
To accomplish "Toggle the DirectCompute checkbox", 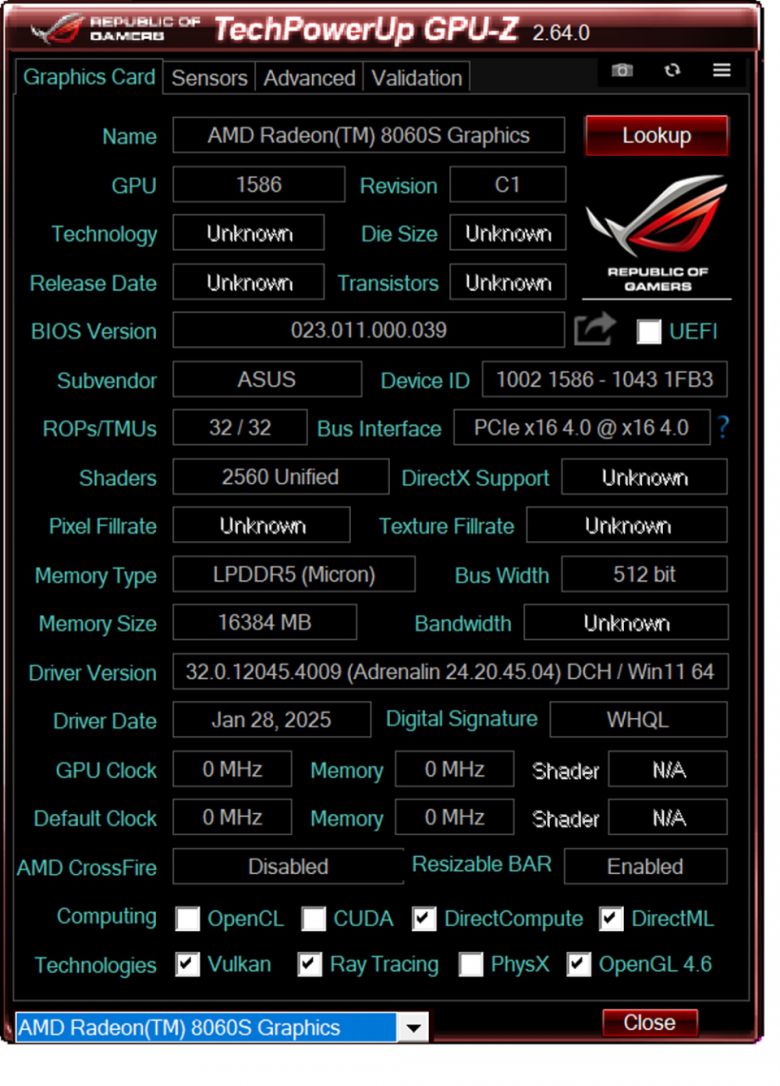I will coord(424,918).
